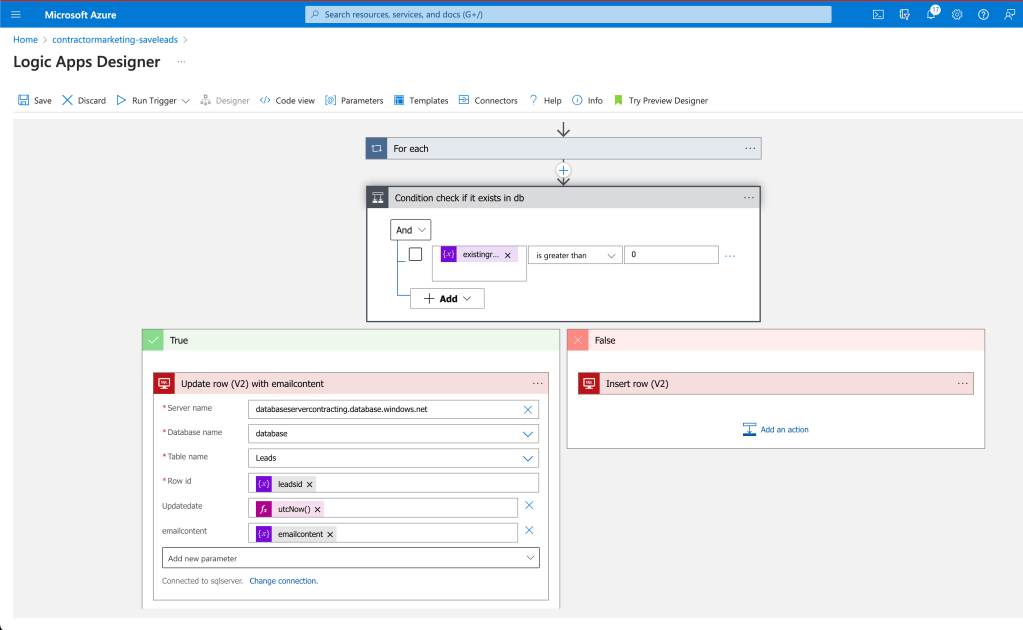Click the Row id input field

[x=393, y=483]
